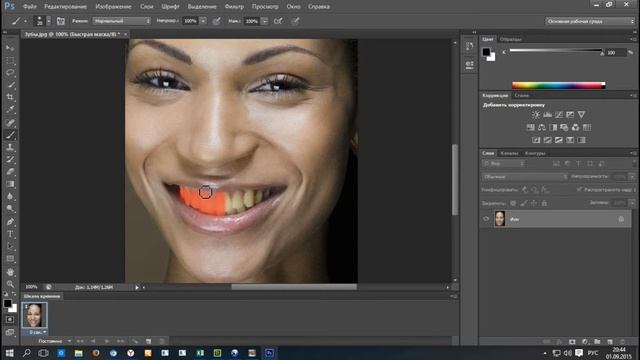Screen dimensions: 640x360
Task: Select the Brush tool in toolbox
Action: coord(10,135)
